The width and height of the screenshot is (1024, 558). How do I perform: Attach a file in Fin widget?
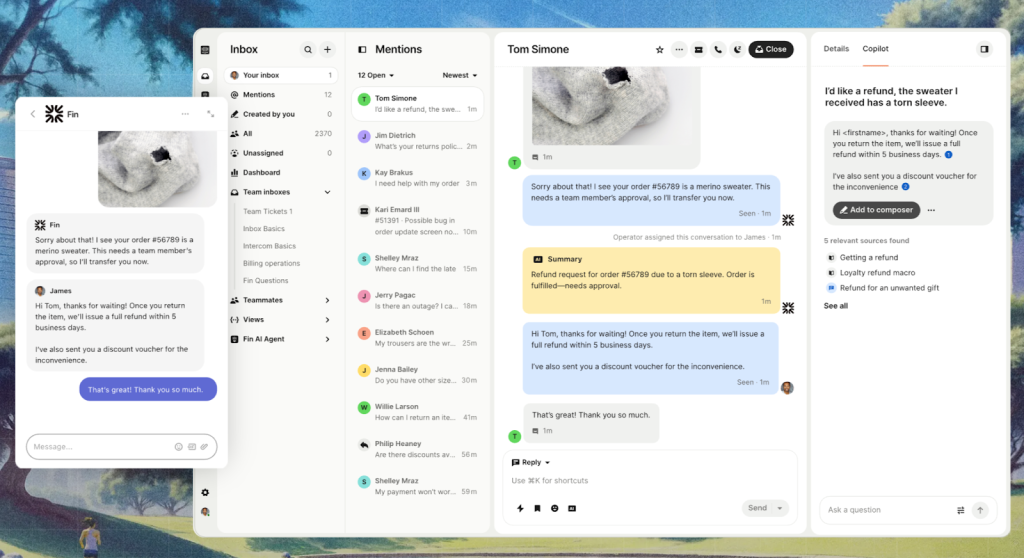pos(204,447)
